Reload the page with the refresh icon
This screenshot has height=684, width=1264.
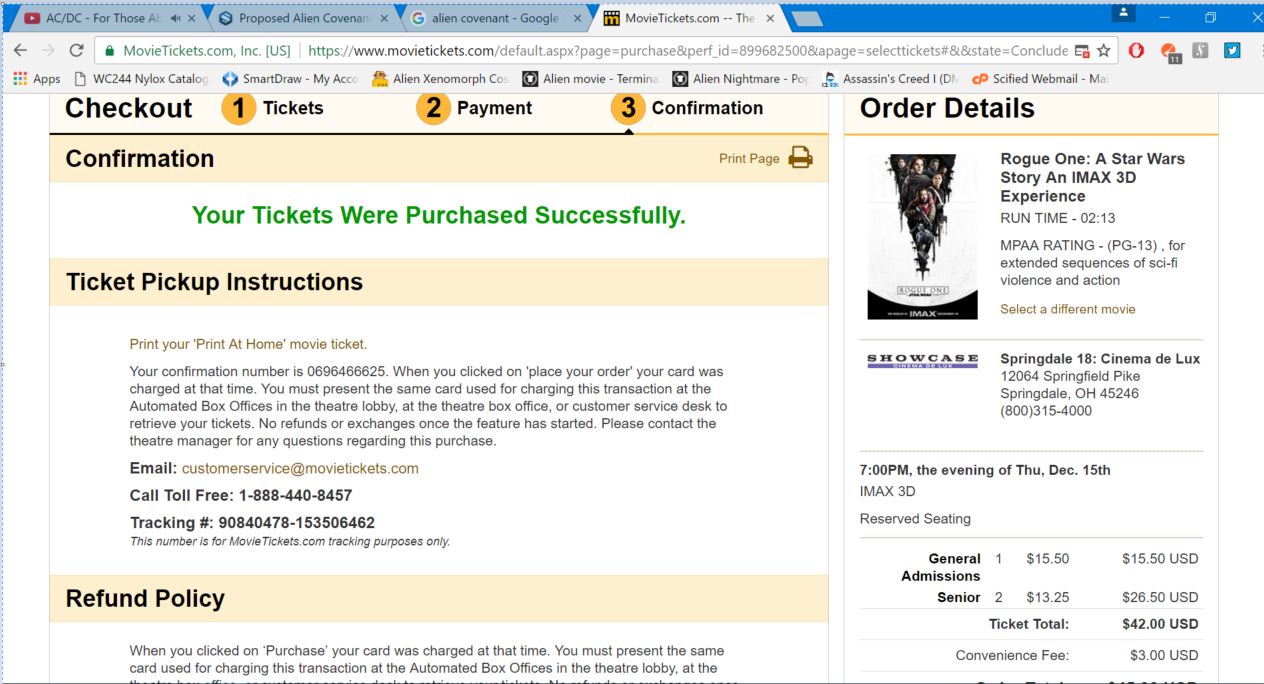[76, 50]
